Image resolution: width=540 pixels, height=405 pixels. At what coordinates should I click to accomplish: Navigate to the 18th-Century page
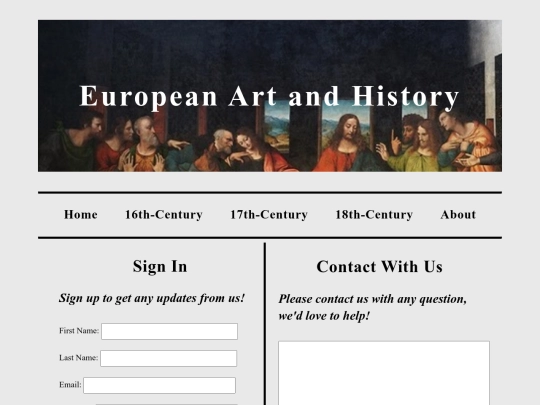(x=374, y=215)
